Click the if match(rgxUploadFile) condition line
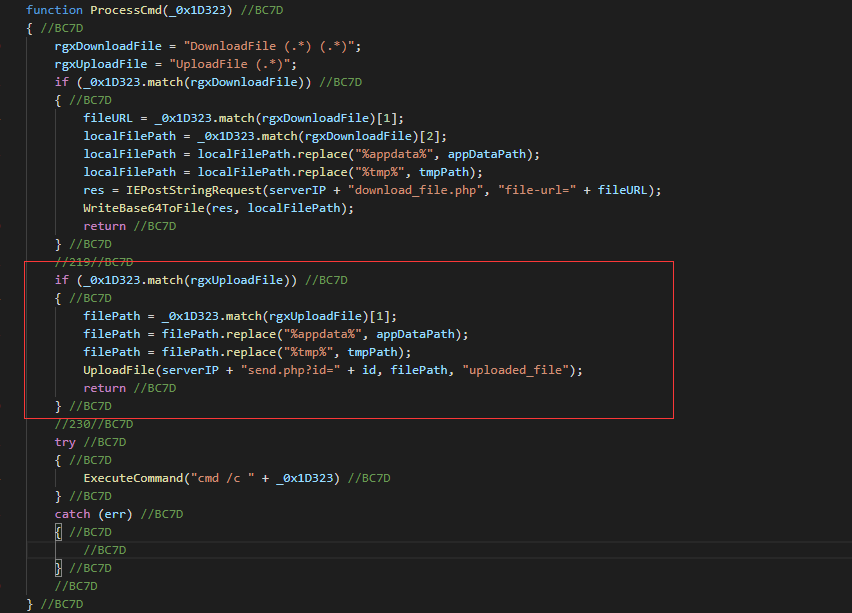852x613 pixels. click(x=201, y=280)
